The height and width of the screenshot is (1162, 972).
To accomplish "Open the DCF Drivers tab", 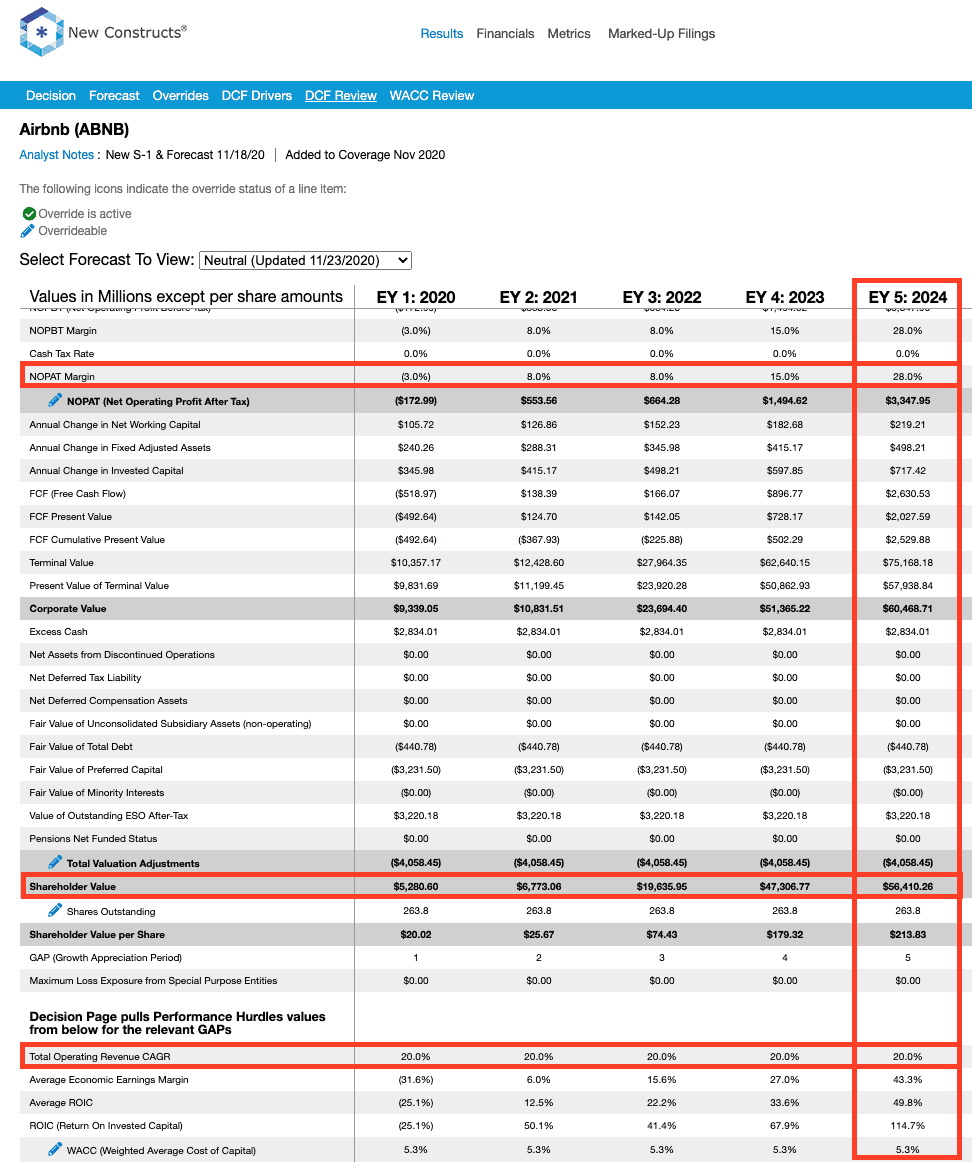I will 257,96.
